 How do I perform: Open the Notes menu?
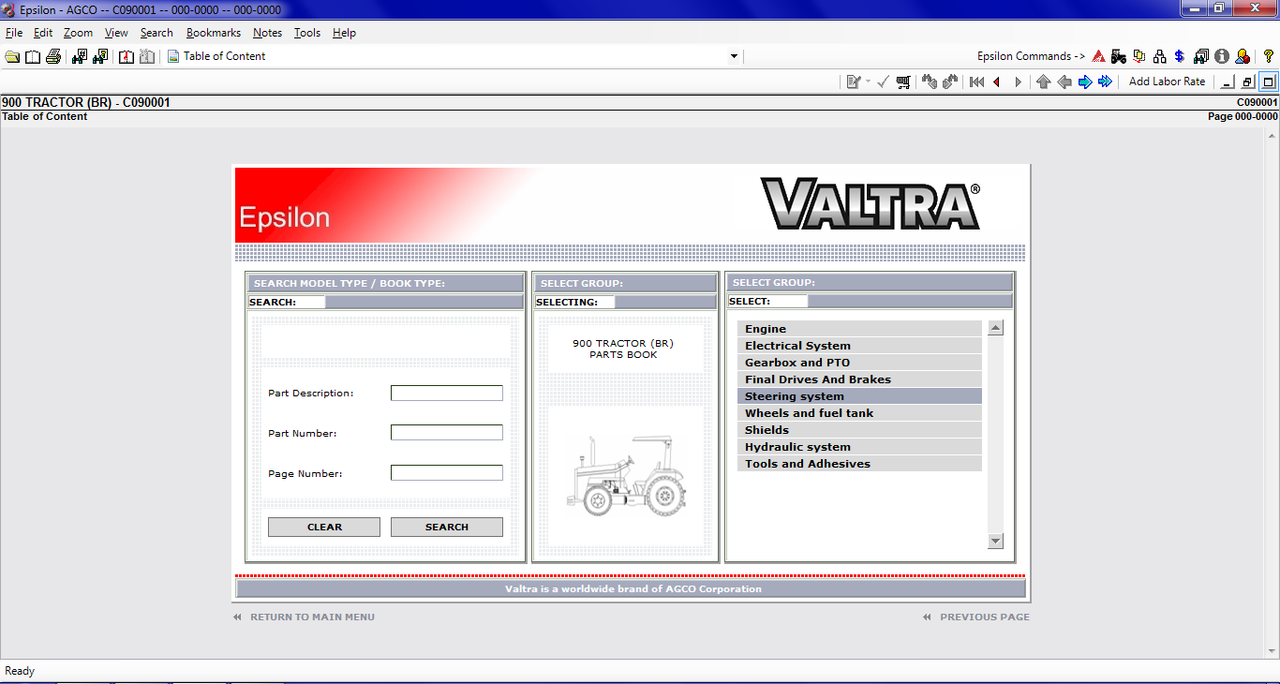tap(267, 33)
